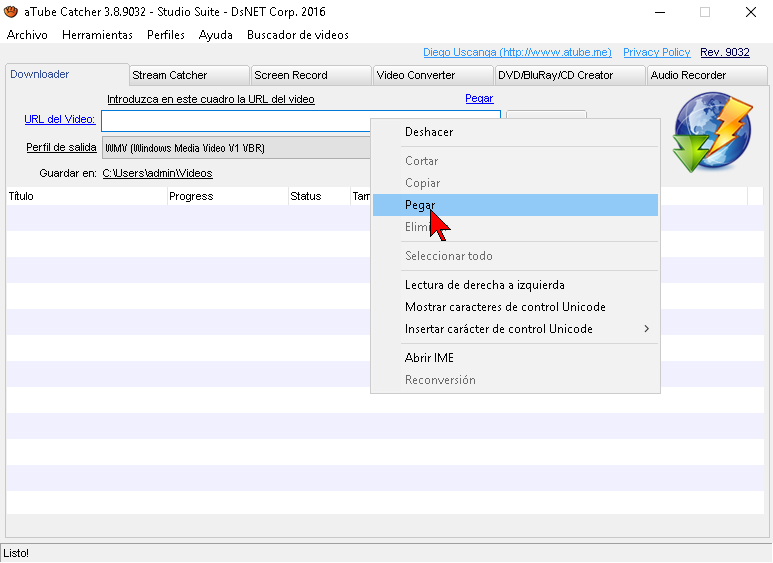Choose Pegar in the context menu

click(x=515, y=205)
